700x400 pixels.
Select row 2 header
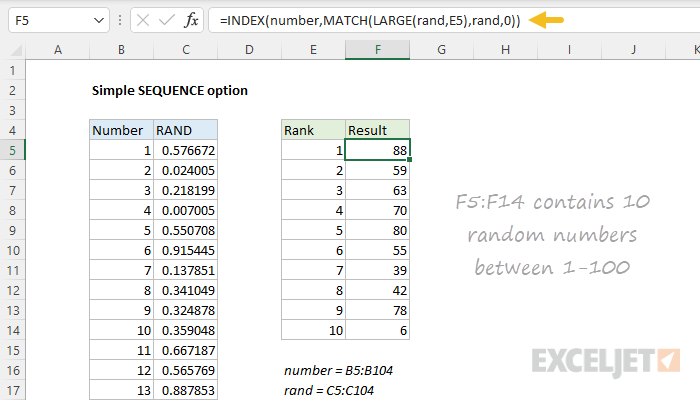[12, 90]
